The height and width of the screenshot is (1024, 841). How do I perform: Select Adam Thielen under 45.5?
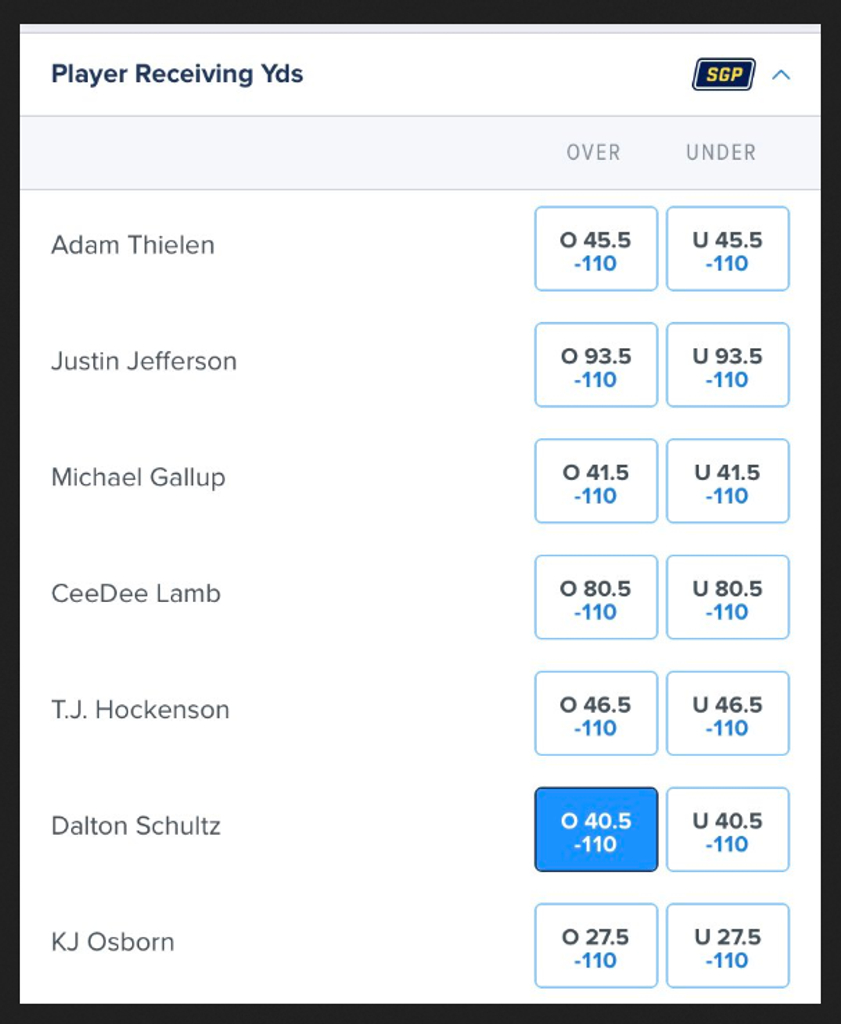click(727, 249)
